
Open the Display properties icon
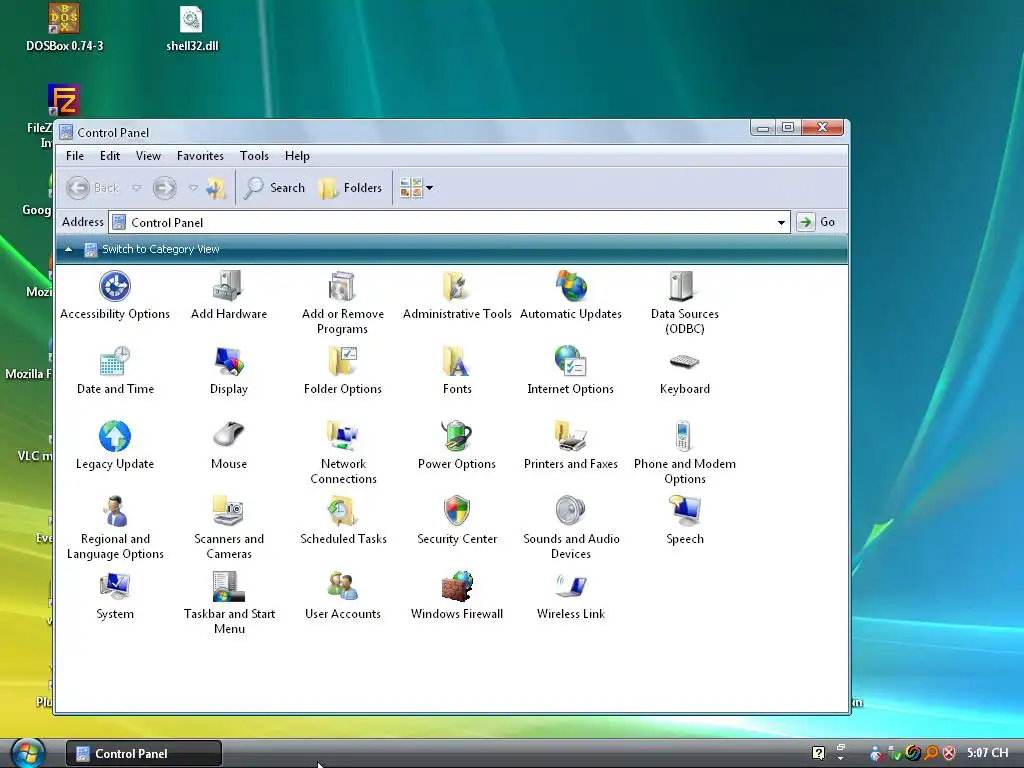tap(229, 370)
